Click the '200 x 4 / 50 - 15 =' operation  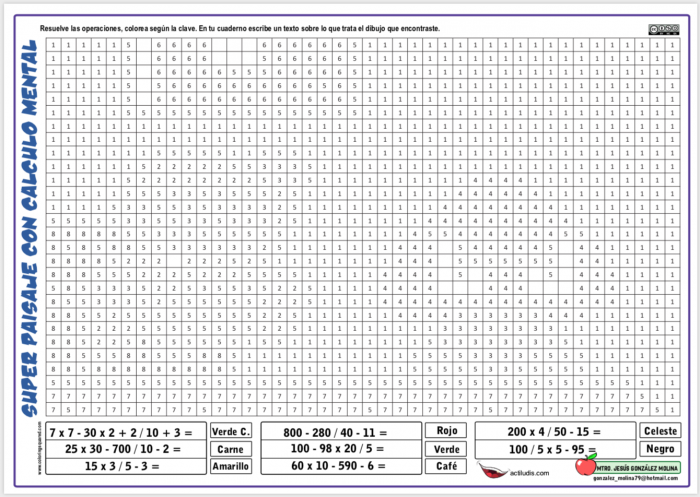tap(555, 432)
